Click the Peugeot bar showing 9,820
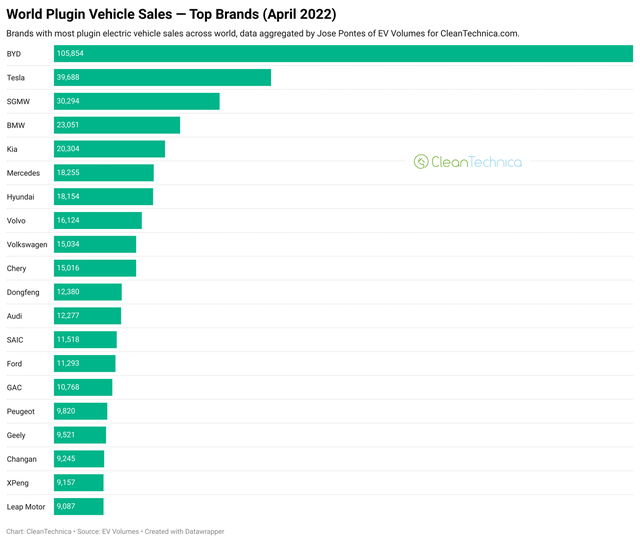Viewport: 640px width, 542px height. point(80,411)
